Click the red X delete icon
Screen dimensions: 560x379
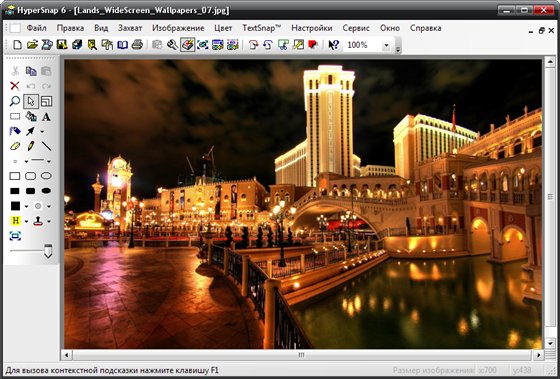(x=15, y=86)
